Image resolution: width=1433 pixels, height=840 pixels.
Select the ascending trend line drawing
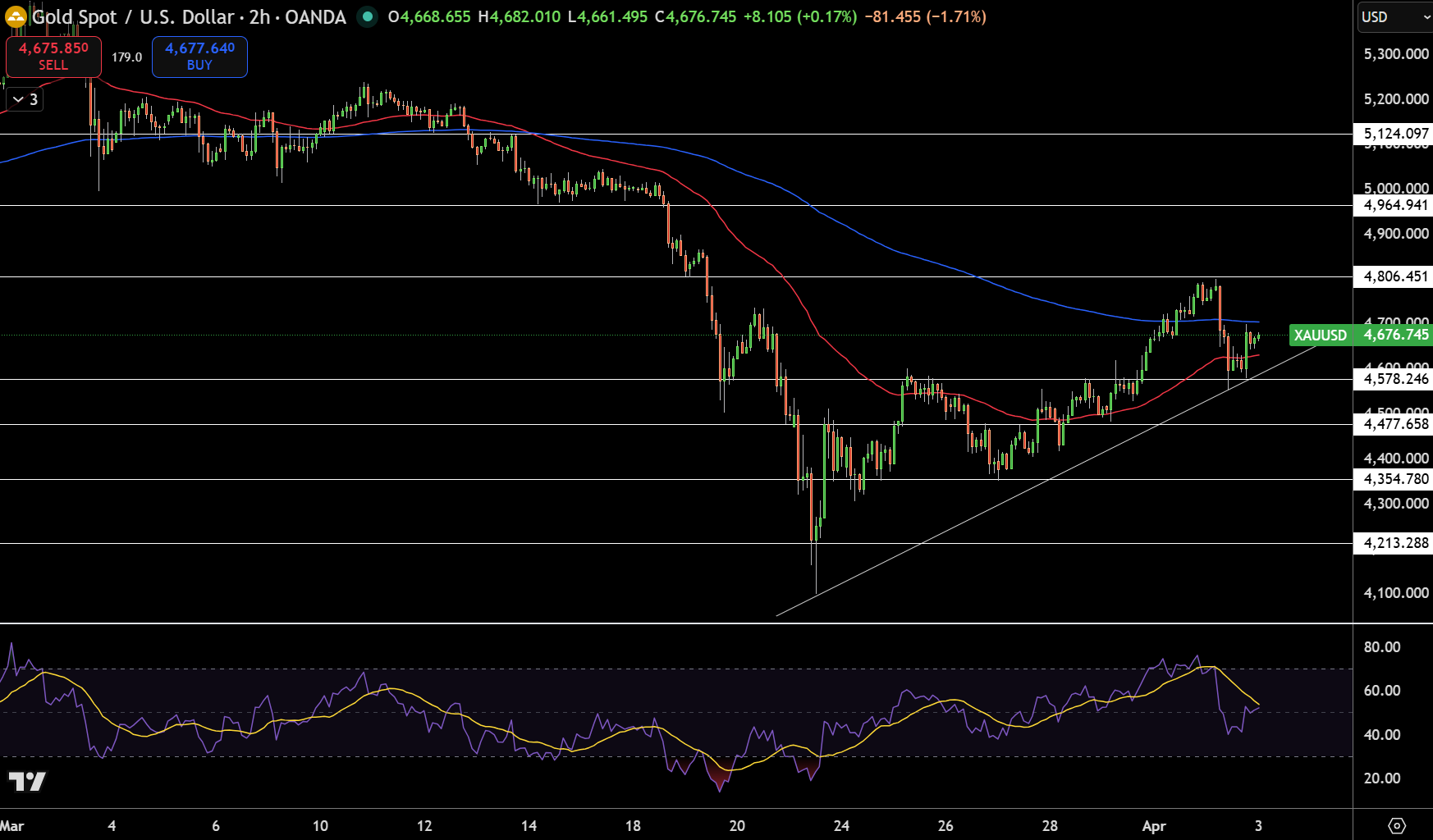tap(1047, 481)
